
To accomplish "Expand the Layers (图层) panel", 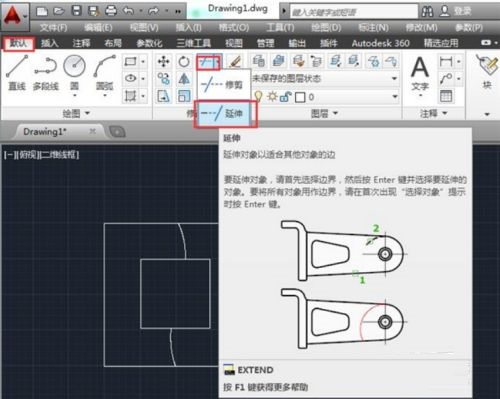I will point(324,114).
